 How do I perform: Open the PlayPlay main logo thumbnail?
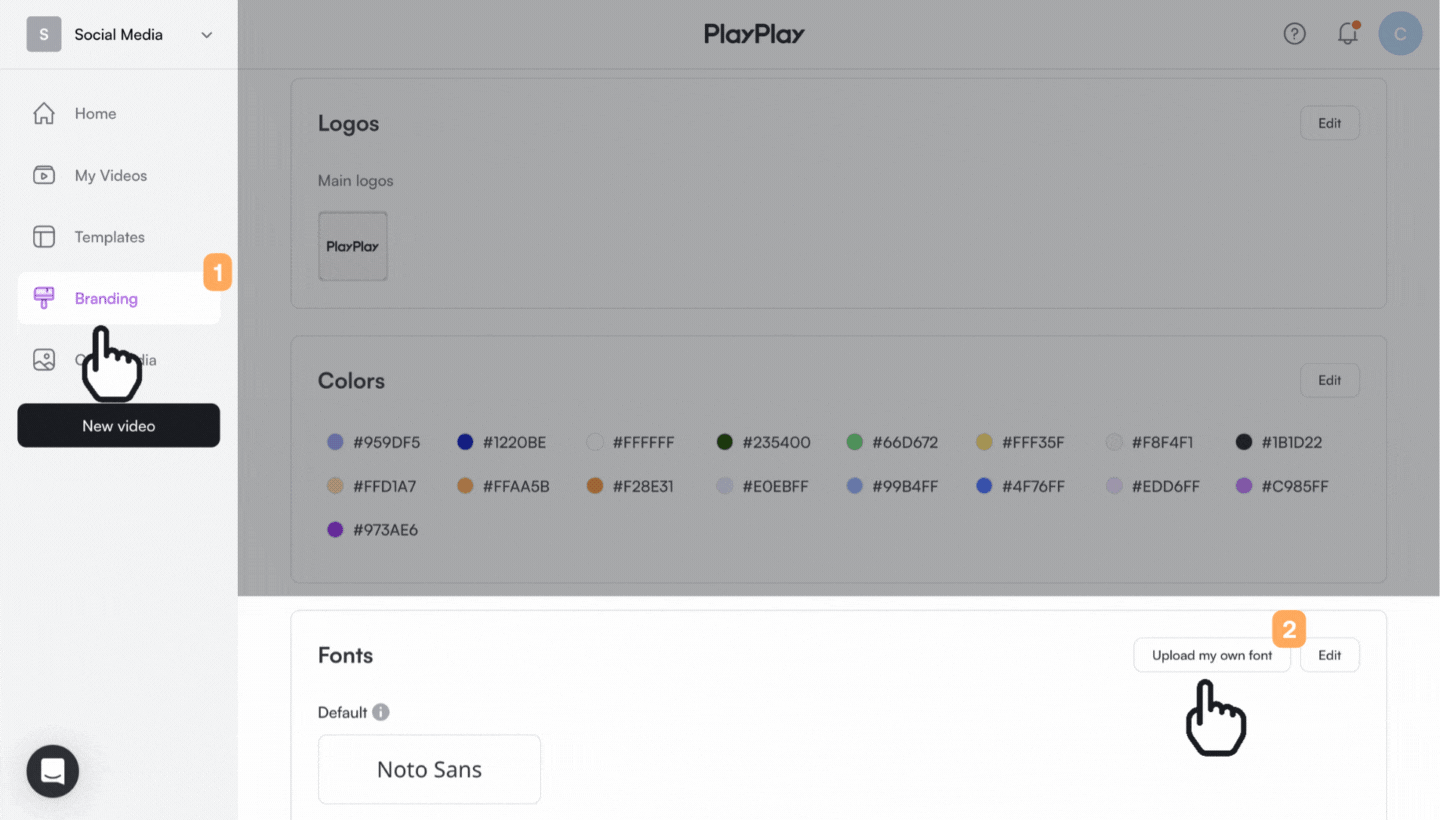tap(352, 246)
